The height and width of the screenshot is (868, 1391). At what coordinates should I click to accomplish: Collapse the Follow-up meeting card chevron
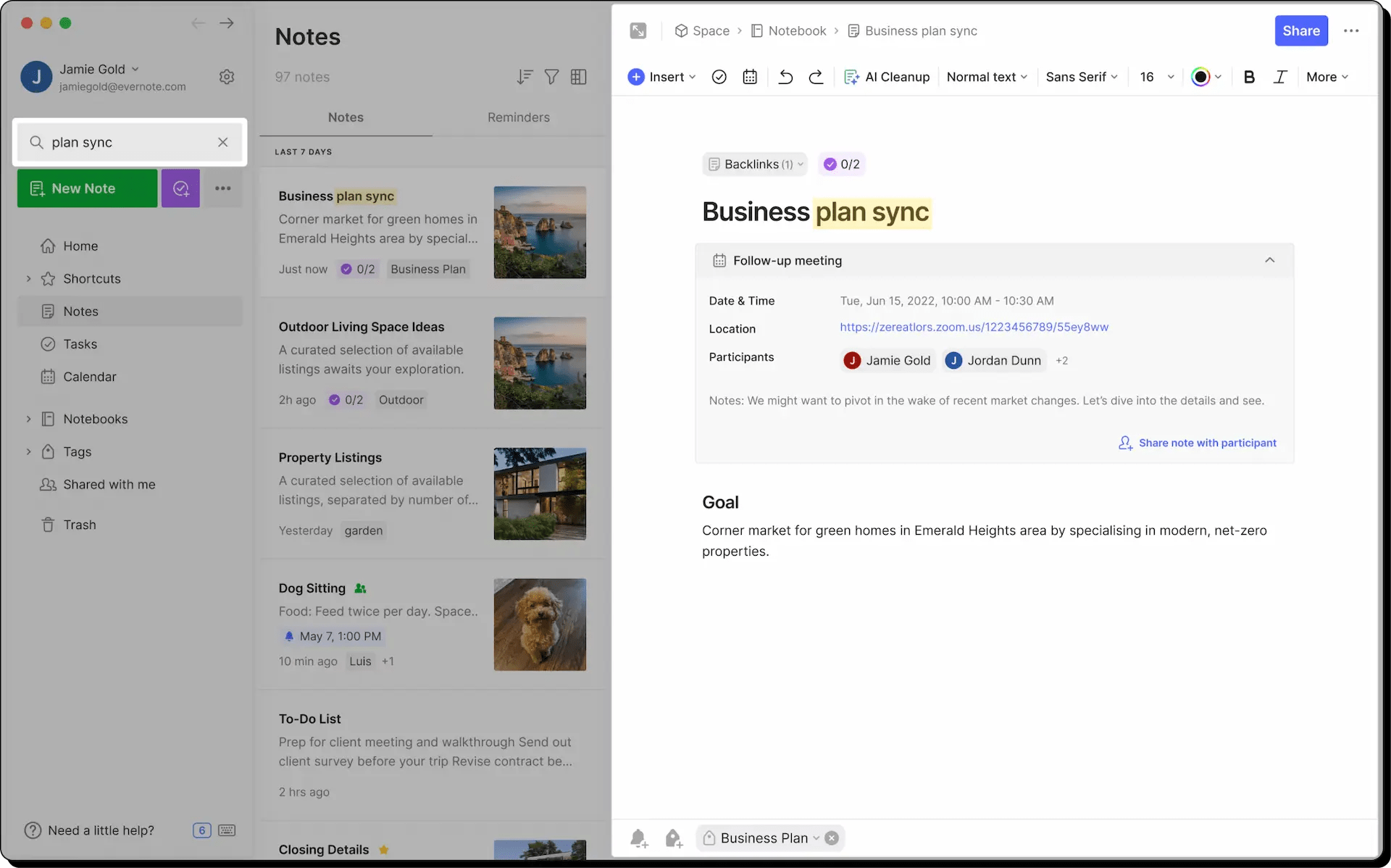coord(1270,260)
